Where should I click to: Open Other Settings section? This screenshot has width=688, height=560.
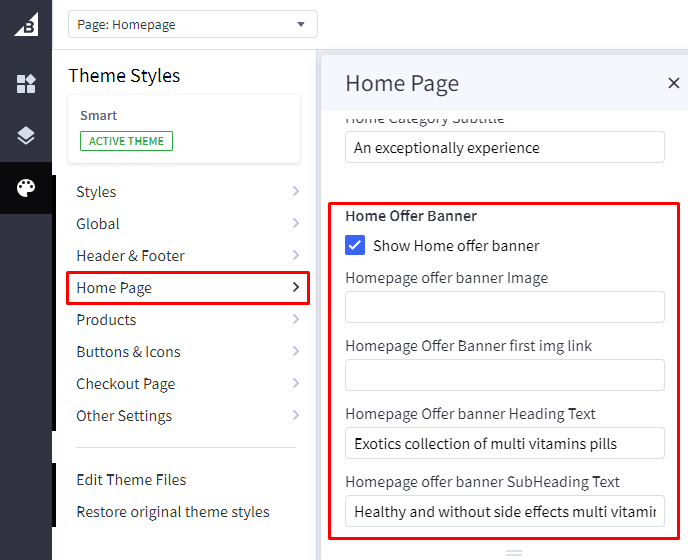pos(187,416)
